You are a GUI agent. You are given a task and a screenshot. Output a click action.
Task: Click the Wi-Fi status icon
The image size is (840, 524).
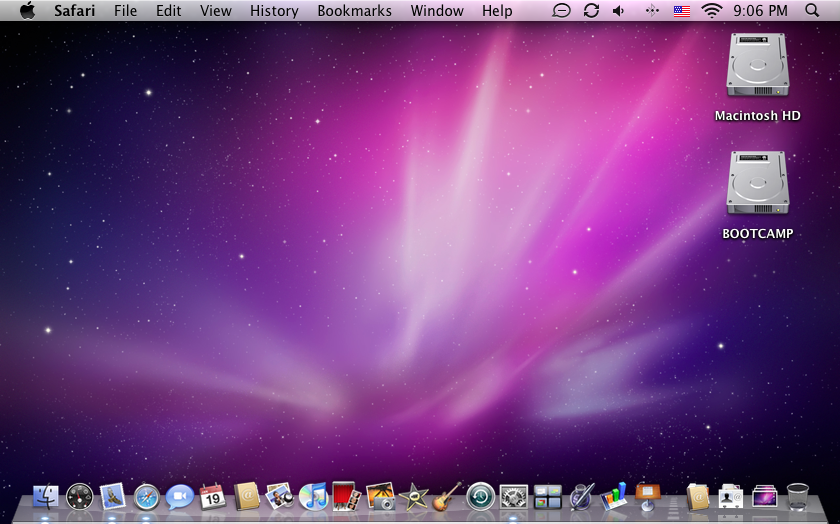tap(711, 11)
